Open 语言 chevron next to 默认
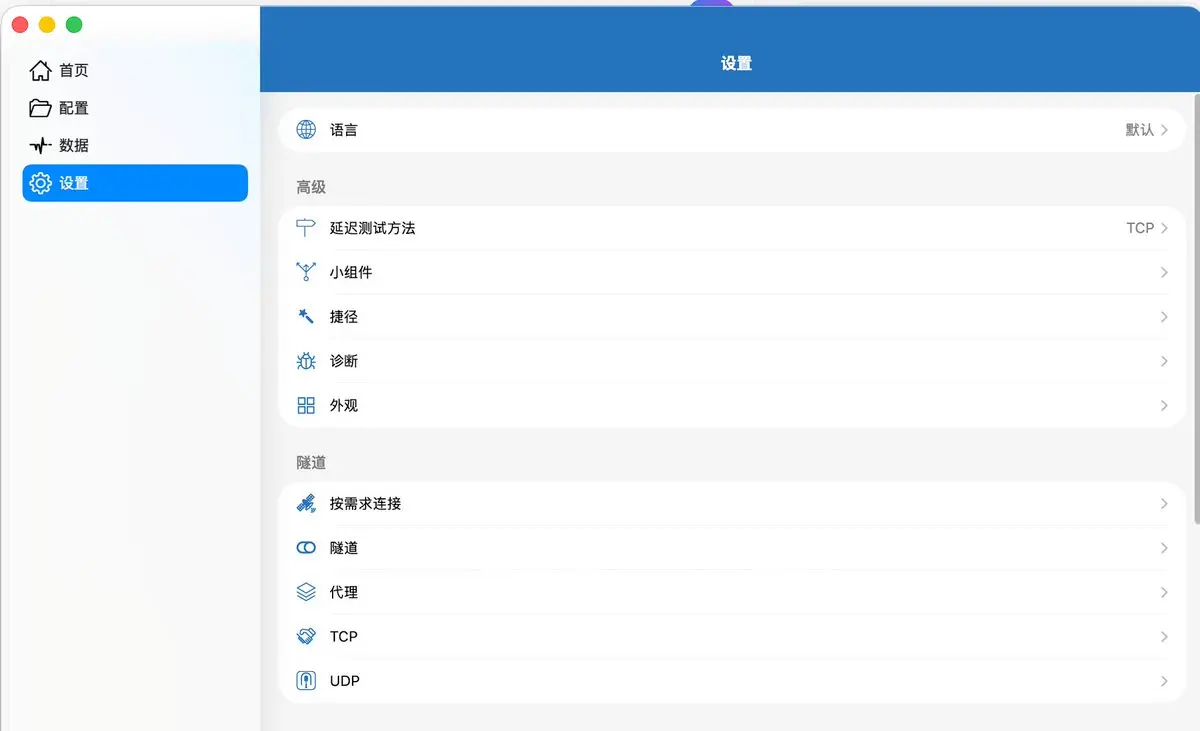1200x731 pixels. [1165, 130]
